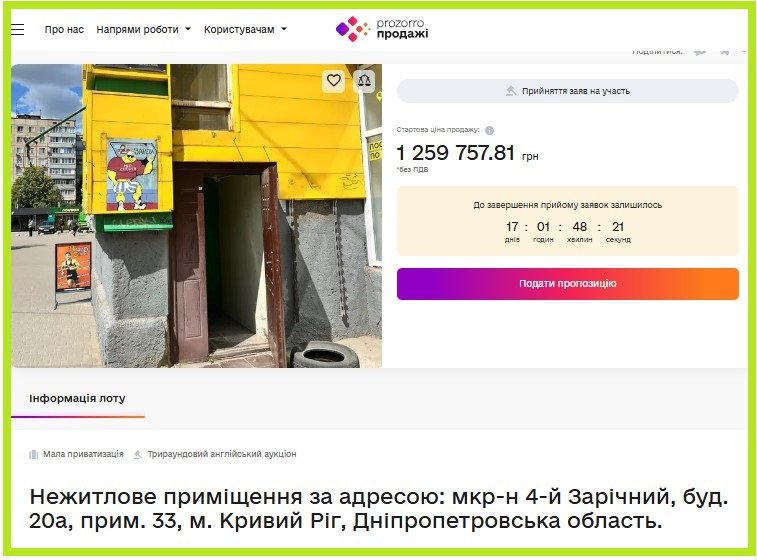Image resolution: width=757 pixels, height=560 pixels.
Task: Click the Подати пропозицію button
Action: pyautogui.click(x=568, y=284)
